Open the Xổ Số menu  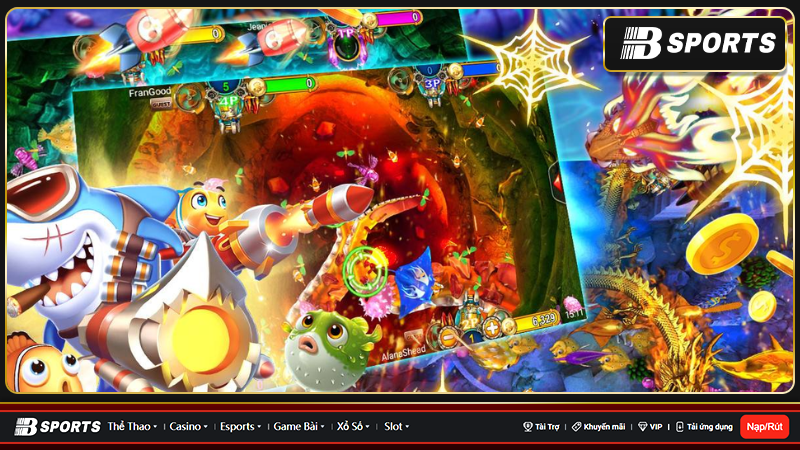(x=349, y=427)
